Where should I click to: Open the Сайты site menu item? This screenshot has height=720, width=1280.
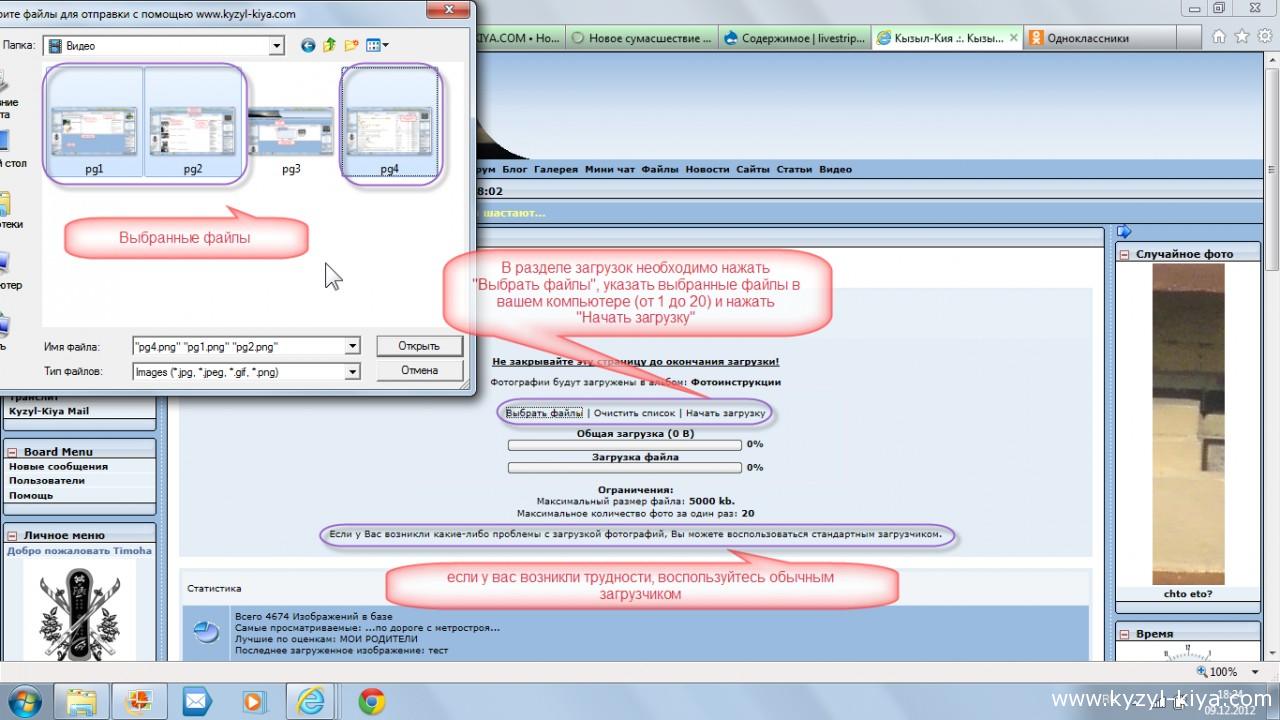pos(753,169)
